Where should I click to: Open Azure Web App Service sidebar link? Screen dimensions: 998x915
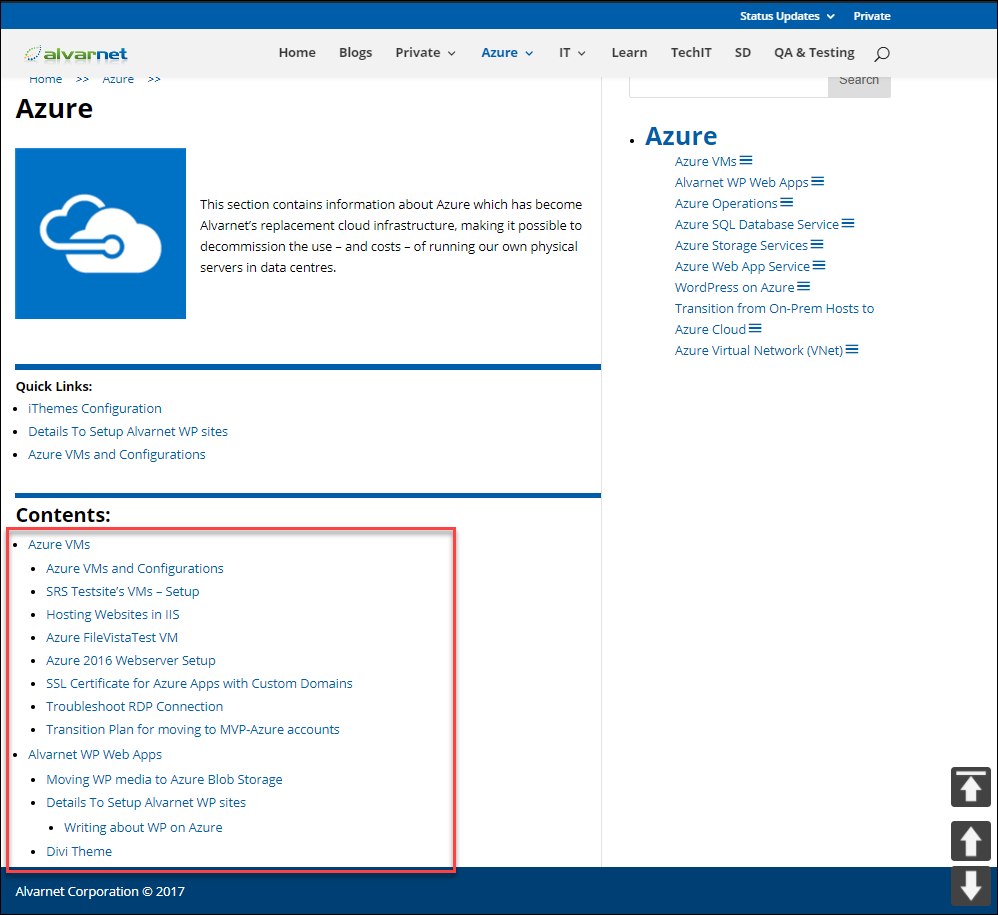tap(742, 266)
